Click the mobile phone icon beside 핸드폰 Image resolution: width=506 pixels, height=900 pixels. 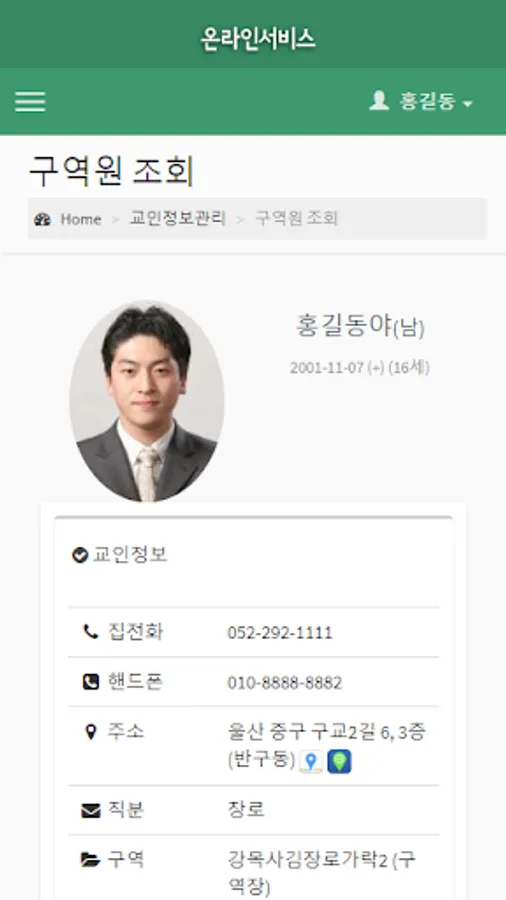tap(91, 682)
